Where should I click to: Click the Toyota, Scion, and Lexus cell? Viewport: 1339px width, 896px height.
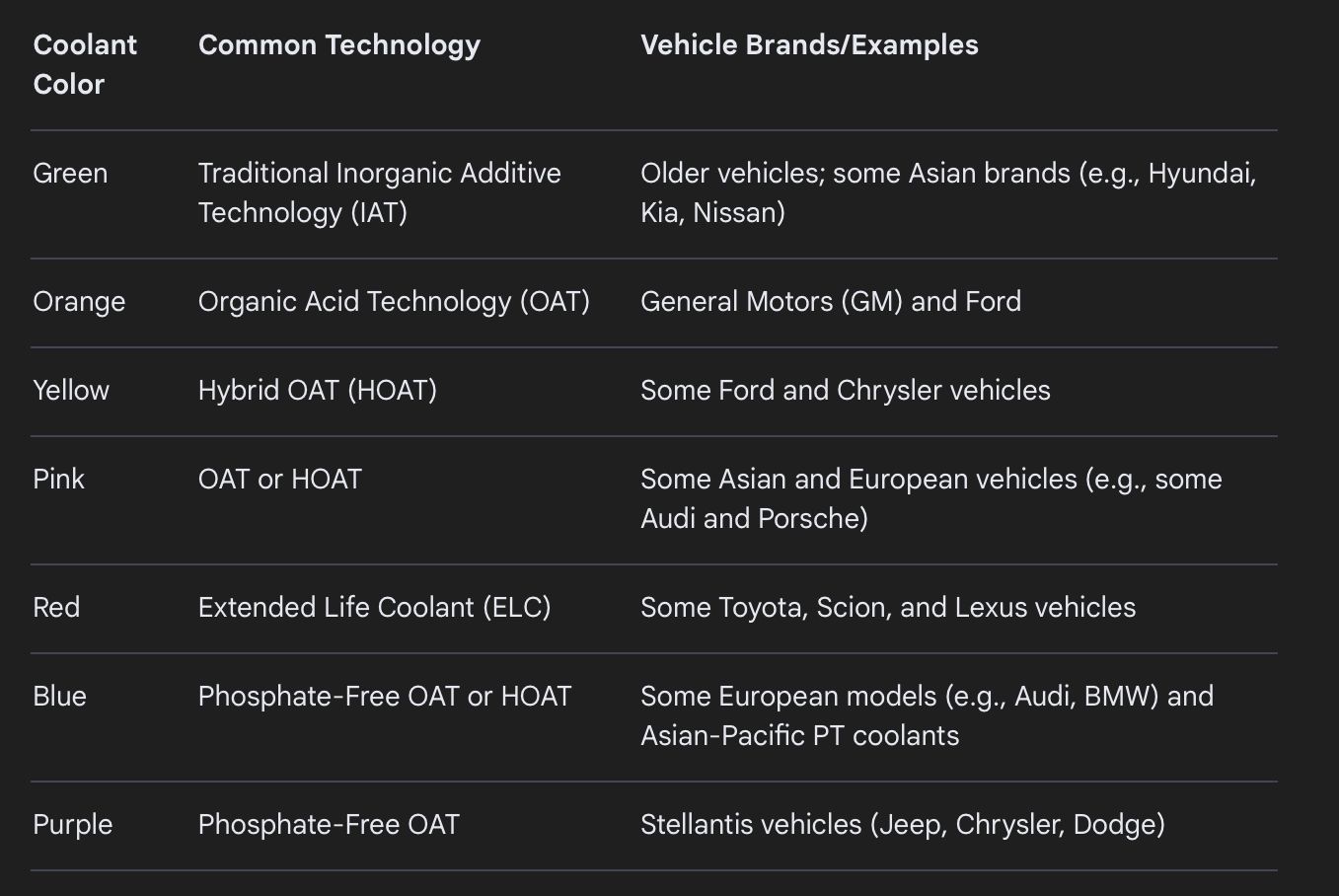click(x=887, y=608)
